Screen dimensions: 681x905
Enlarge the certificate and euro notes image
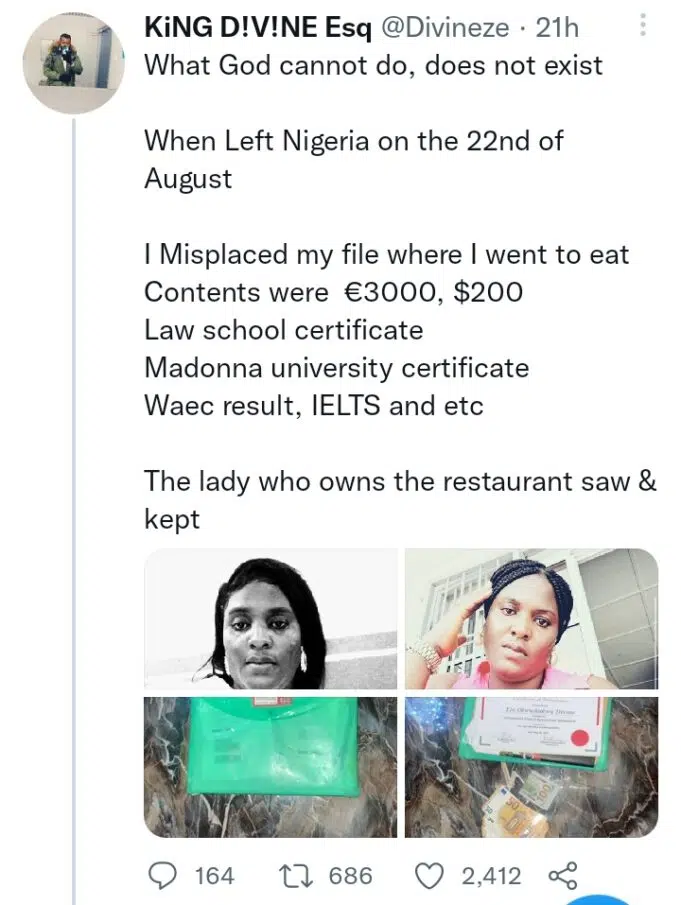(x=531, y=766)
